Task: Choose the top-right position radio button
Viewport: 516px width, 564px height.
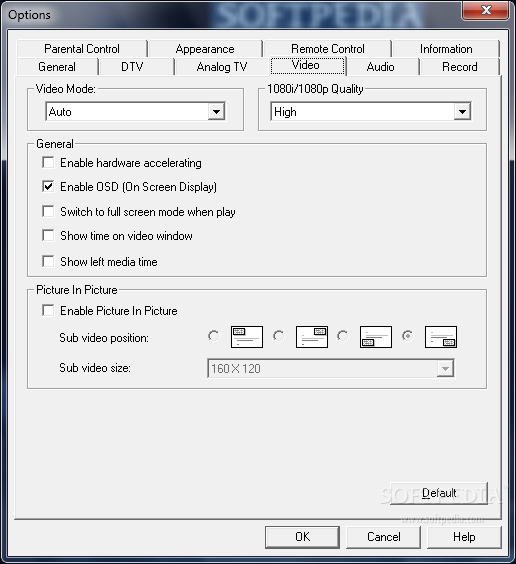Action: (x=278, y=336)
